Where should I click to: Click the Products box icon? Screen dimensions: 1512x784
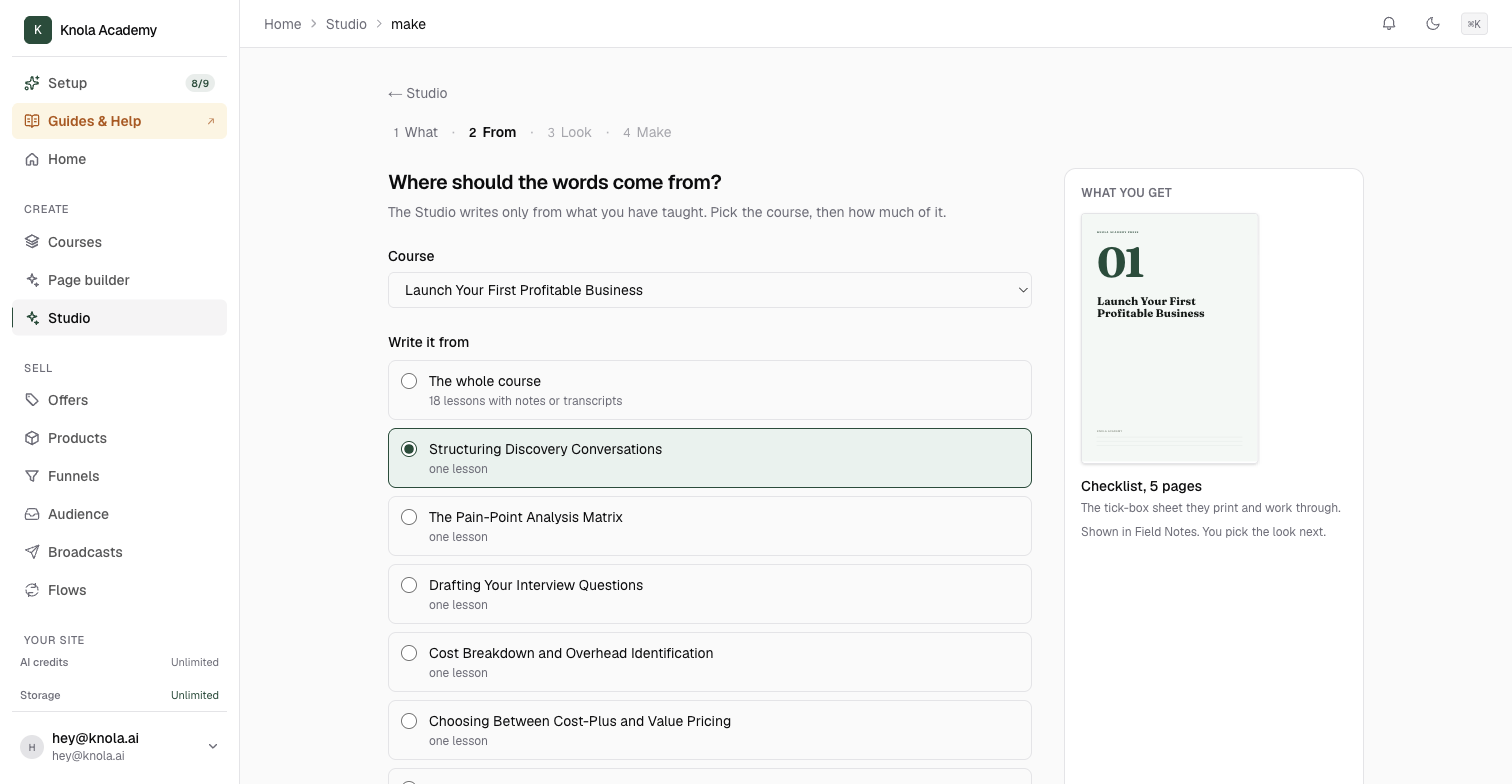point(32,438)
